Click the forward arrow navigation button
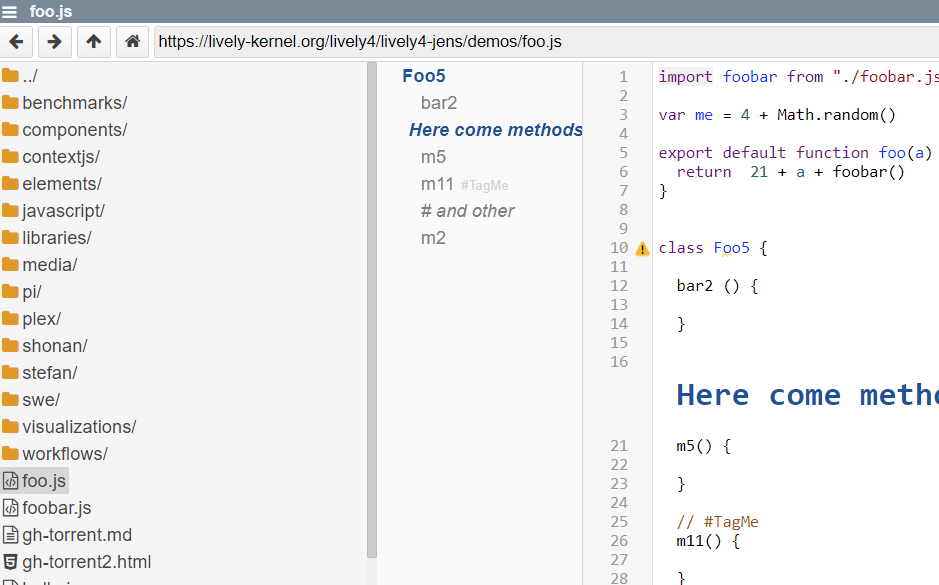Screen dimensions: 939x585 (x=55, y=42)
